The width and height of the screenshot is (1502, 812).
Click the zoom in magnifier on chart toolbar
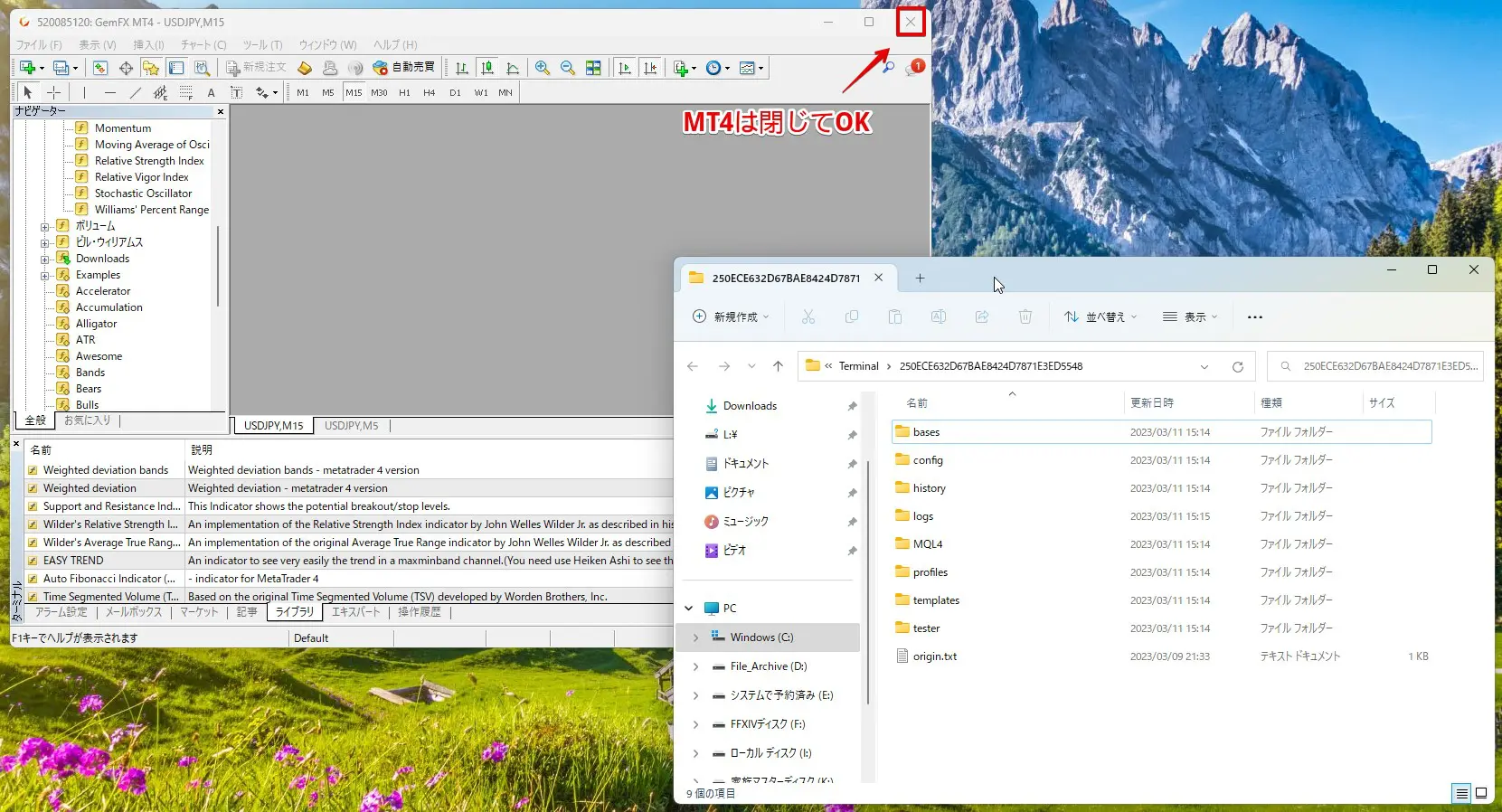click(x=542, y=68)
